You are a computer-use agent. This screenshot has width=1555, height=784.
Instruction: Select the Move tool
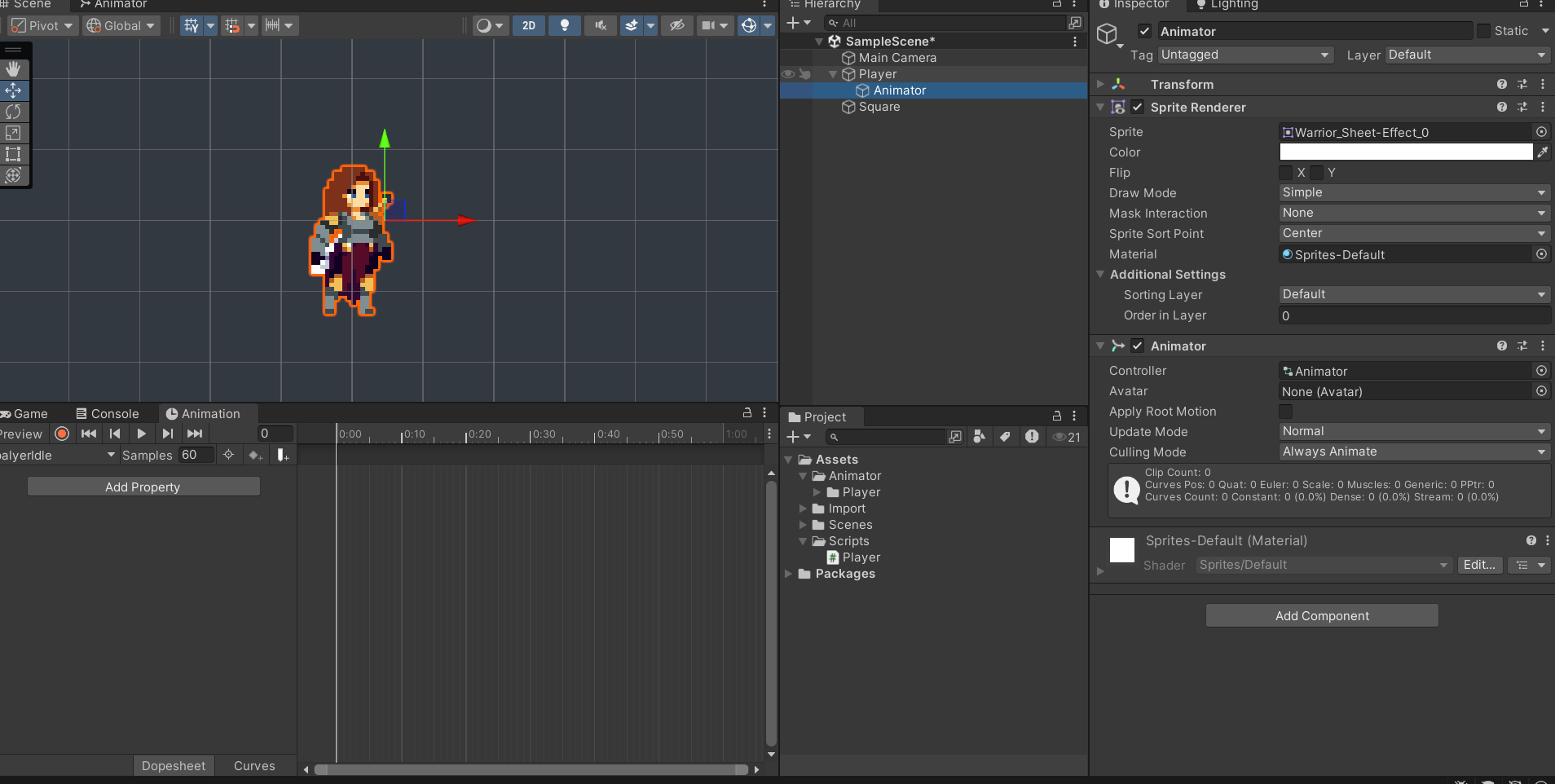pos(14,90)
